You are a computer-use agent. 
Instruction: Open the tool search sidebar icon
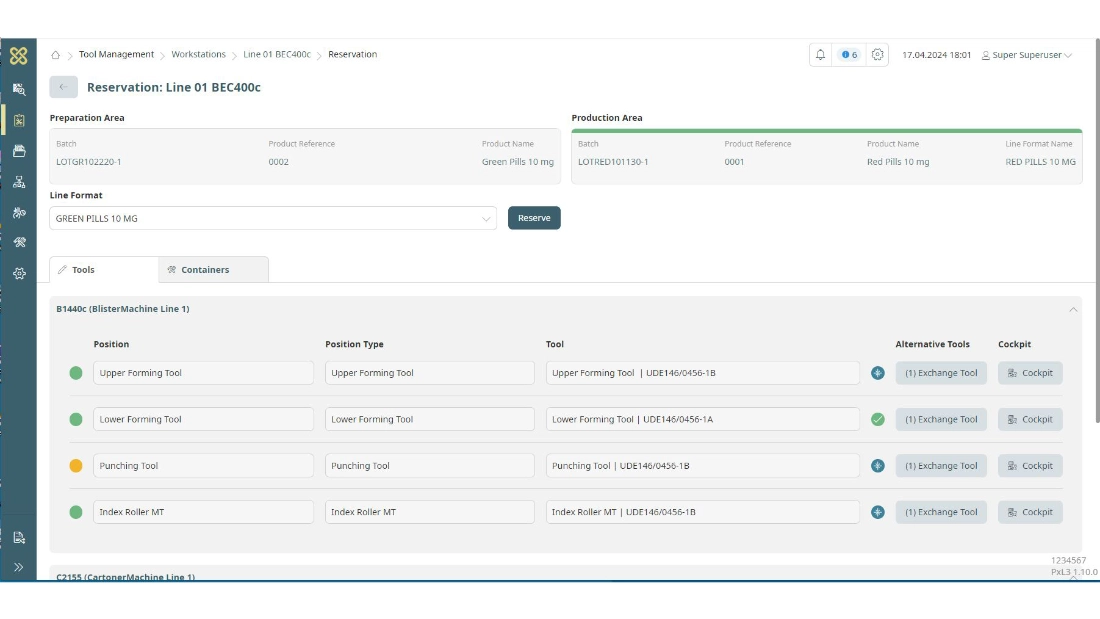coord(18,89)
